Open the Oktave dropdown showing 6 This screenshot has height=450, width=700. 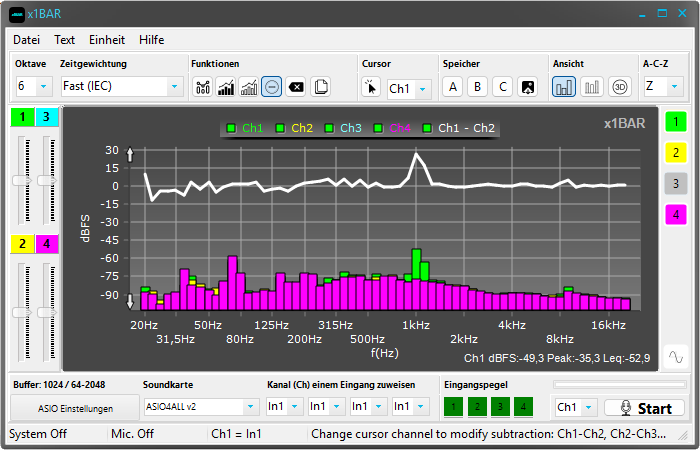(34, 86)
